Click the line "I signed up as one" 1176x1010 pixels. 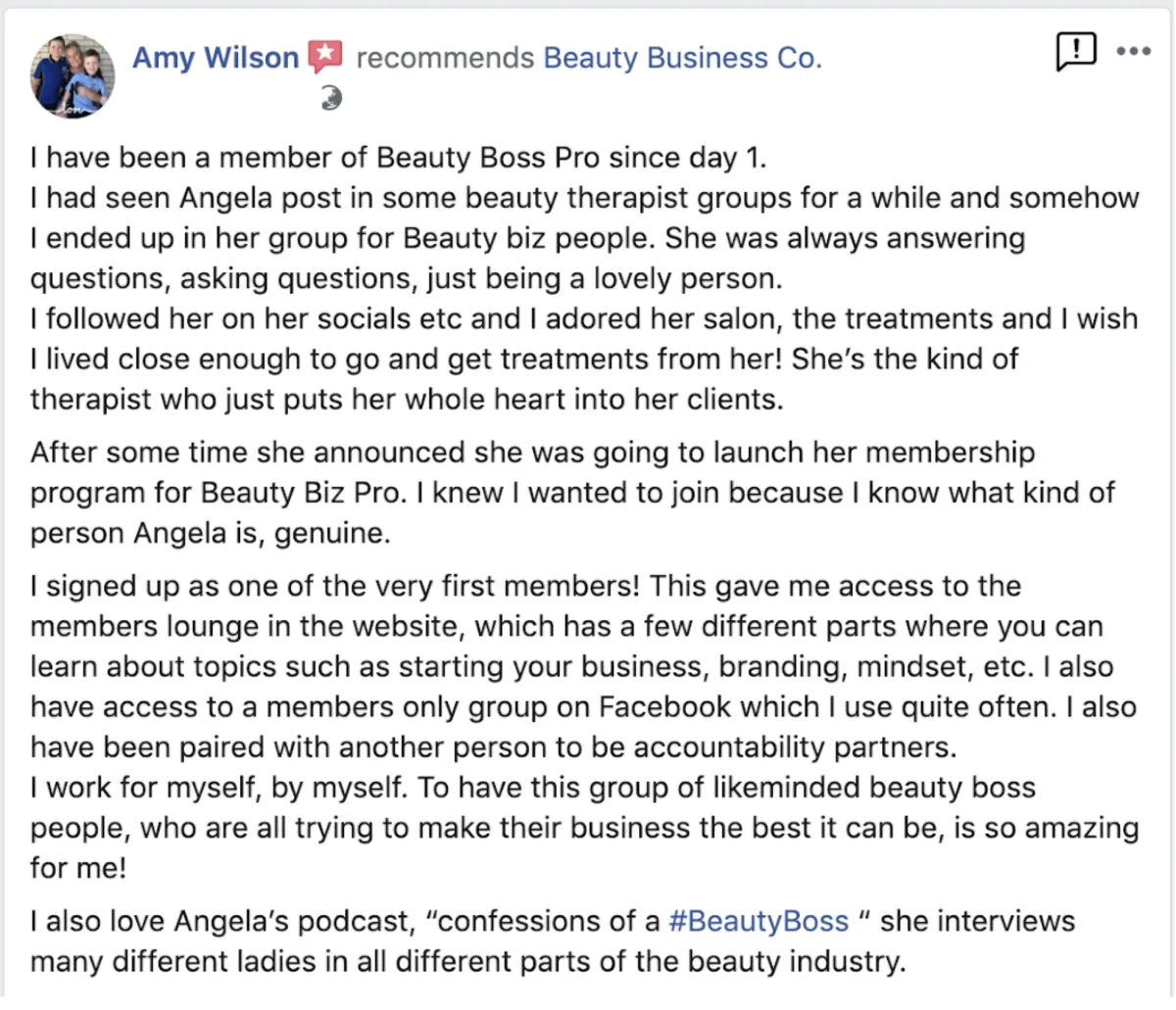coord(525,586)
